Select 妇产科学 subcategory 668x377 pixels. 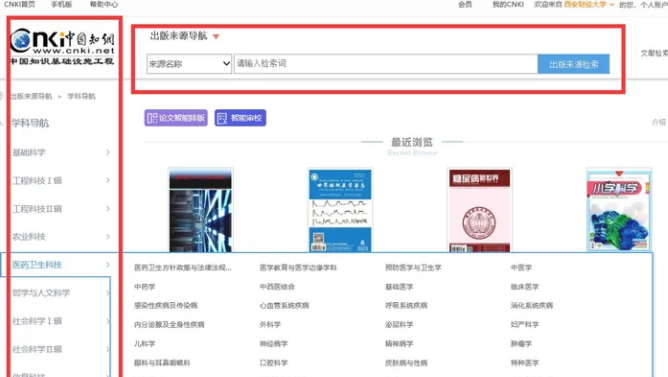(524, 325)
